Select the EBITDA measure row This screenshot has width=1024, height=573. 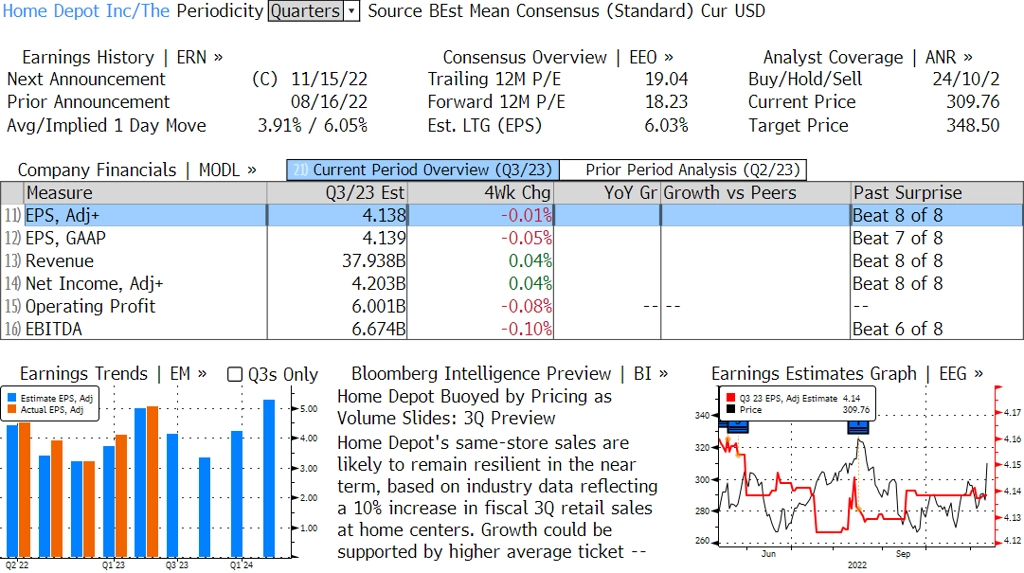tap(512, 329)
